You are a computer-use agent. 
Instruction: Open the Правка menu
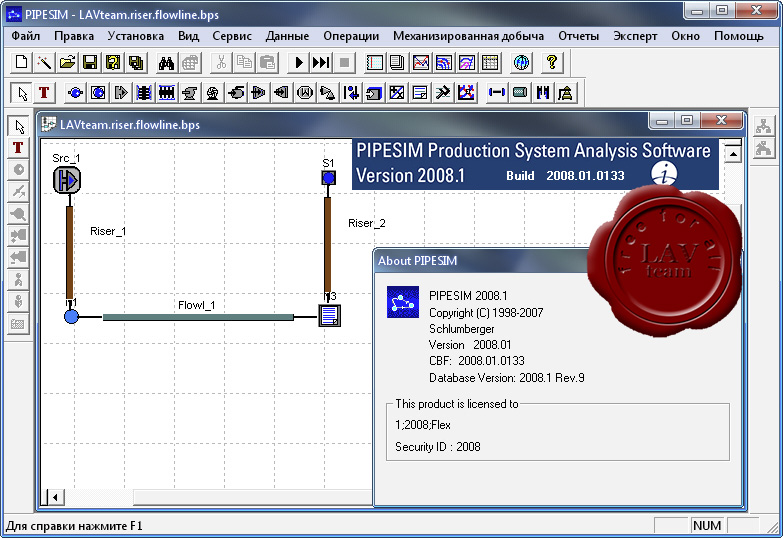(74, 36)
